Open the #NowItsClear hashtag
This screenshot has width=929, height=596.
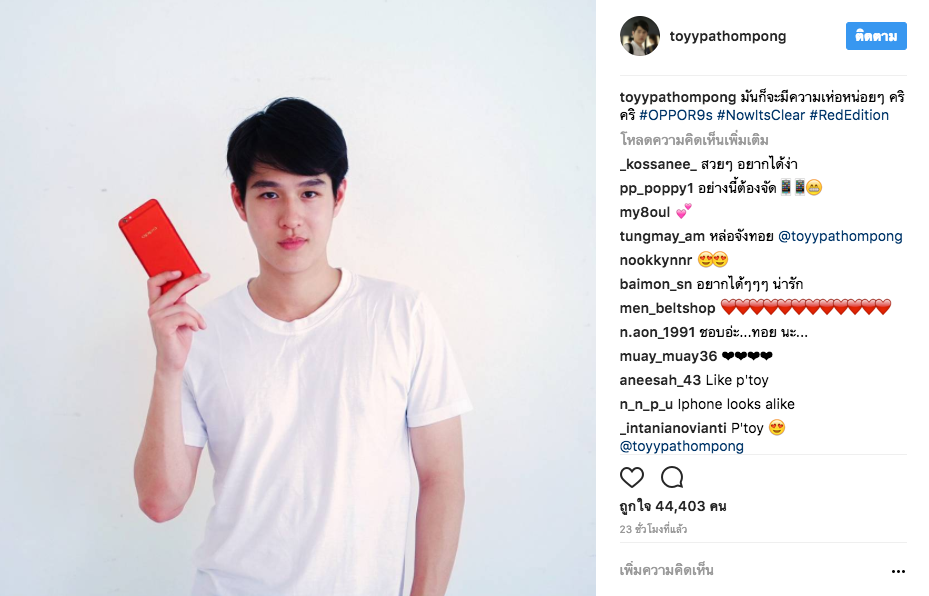point(761,116)
